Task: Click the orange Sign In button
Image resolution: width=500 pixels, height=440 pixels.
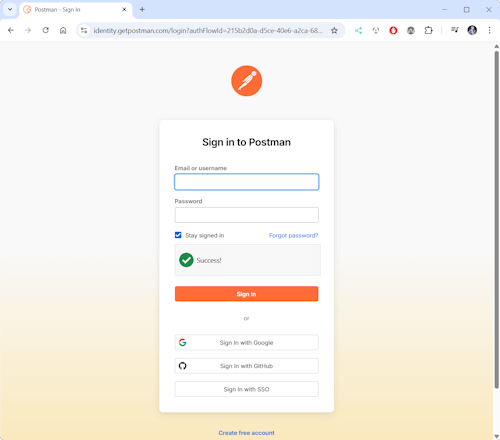Action: [x=247, y=294]
